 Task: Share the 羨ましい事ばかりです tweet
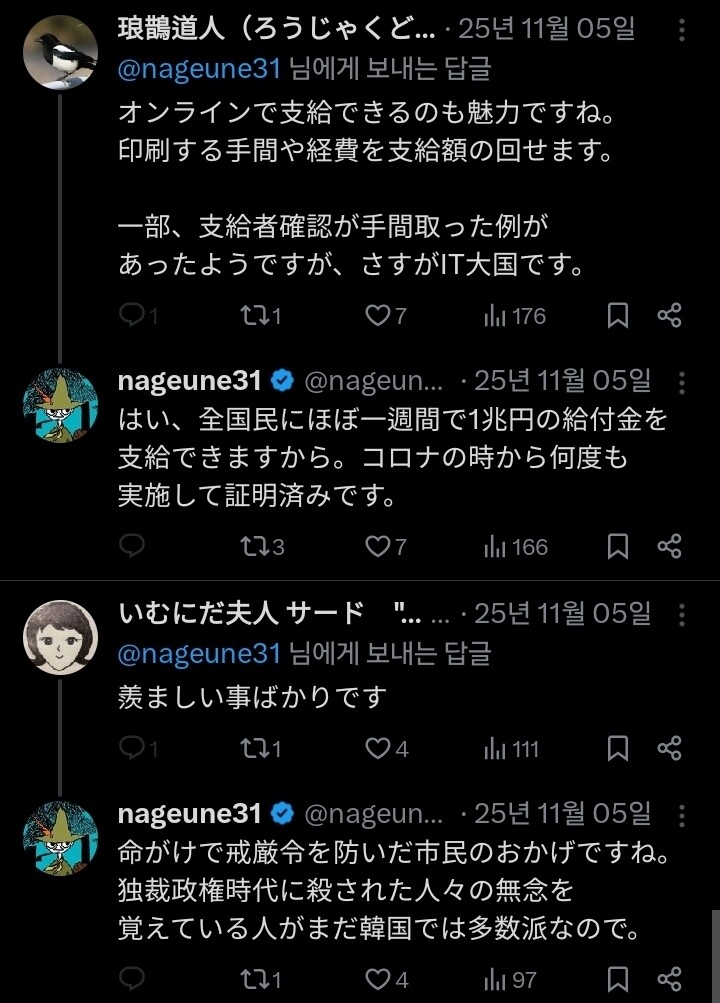669,748
